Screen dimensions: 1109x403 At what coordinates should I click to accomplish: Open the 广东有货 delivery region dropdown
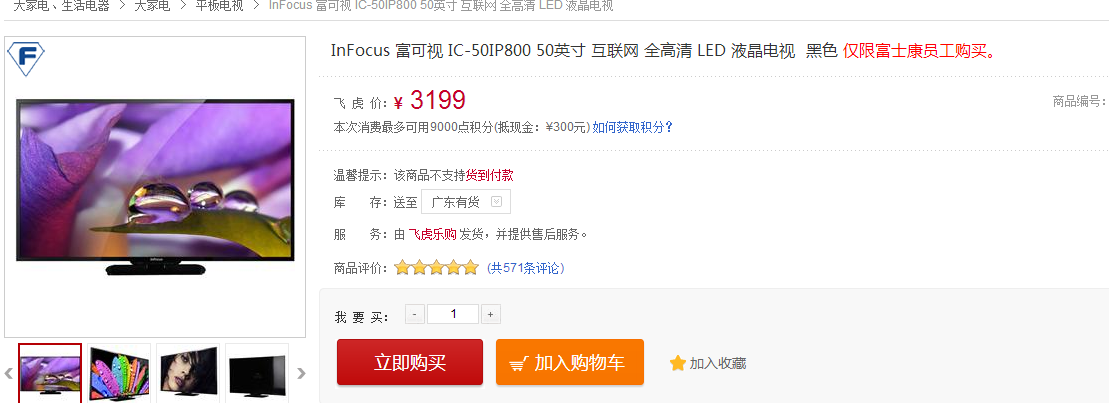click(466, 202)
